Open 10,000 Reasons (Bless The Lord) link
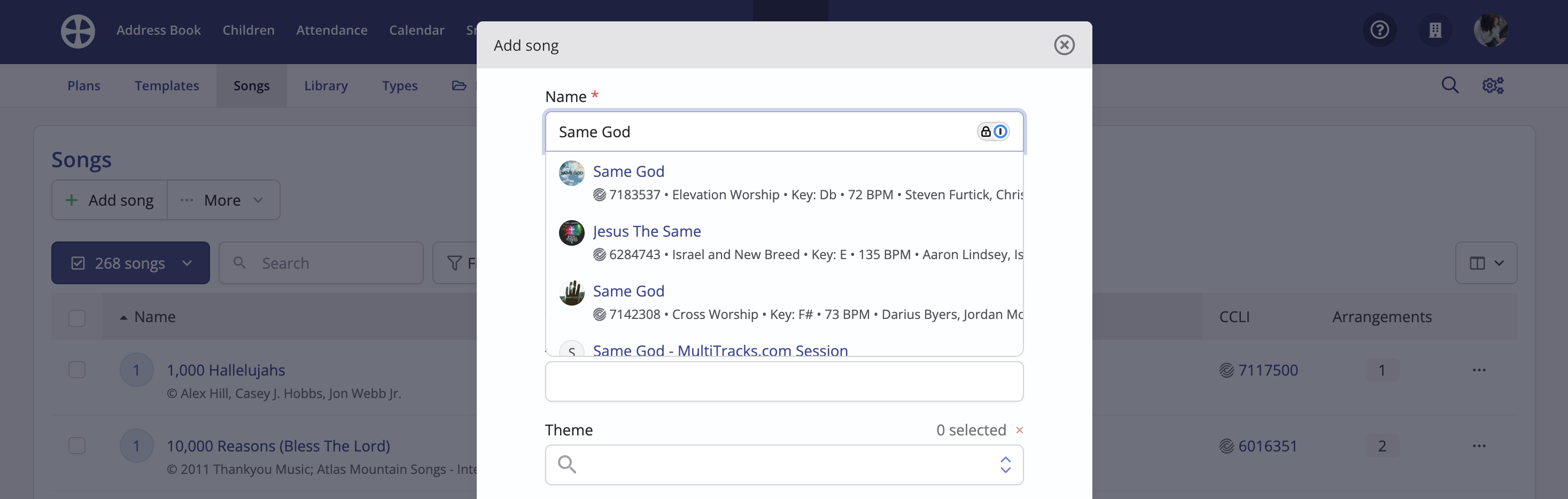1568x499 pixels. click(278, 446)
